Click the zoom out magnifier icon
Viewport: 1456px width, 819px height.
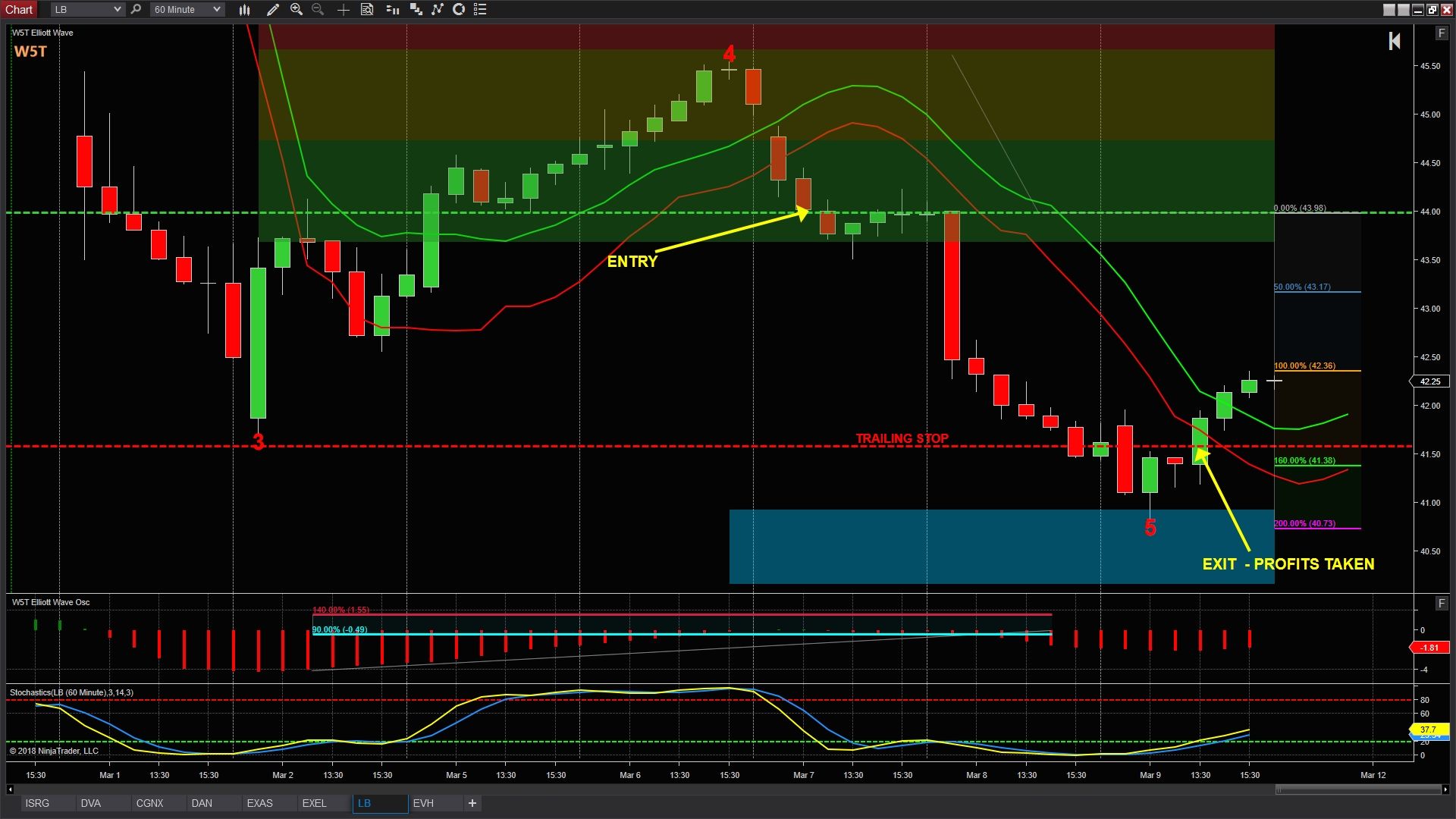coord(318,9)
